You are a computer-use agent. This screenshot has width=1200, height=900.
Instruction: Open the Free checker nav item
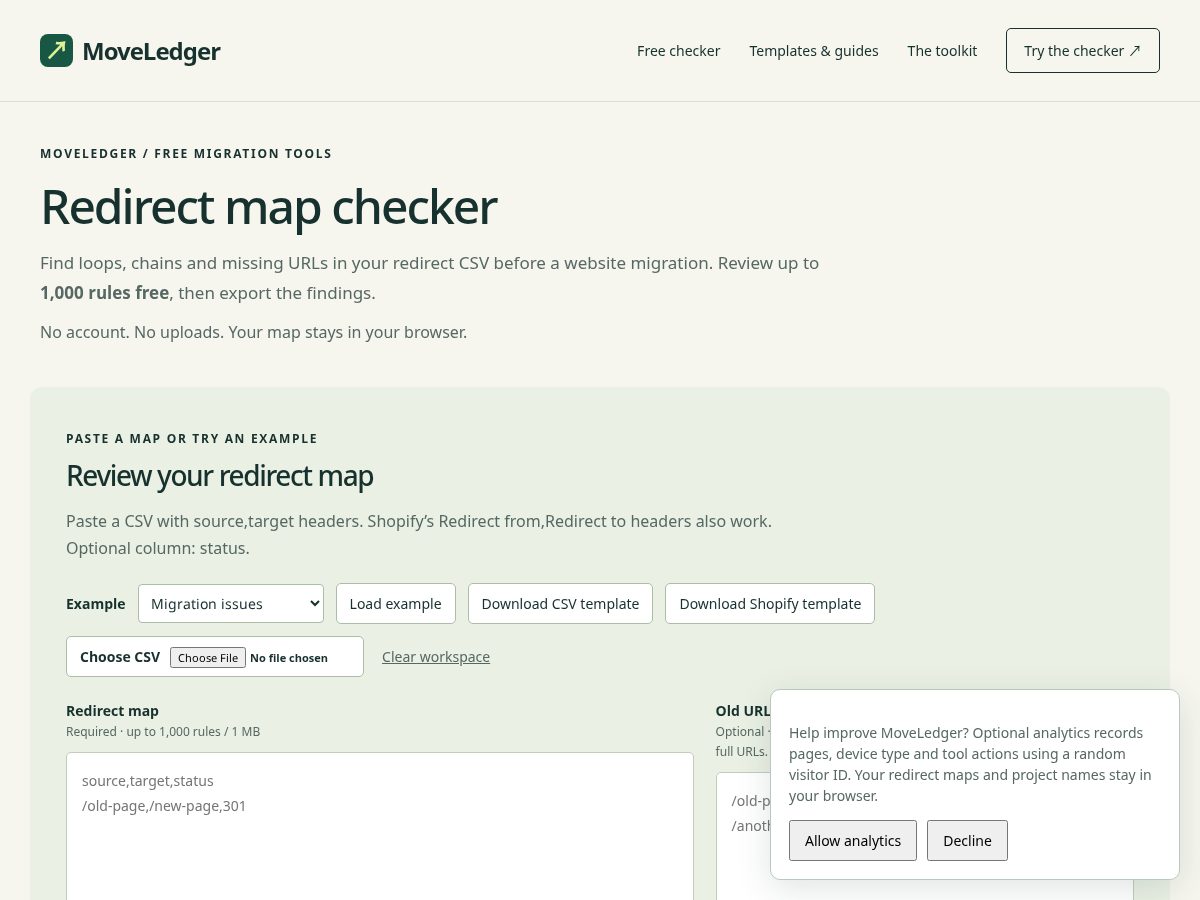click(x=678, y=51)
